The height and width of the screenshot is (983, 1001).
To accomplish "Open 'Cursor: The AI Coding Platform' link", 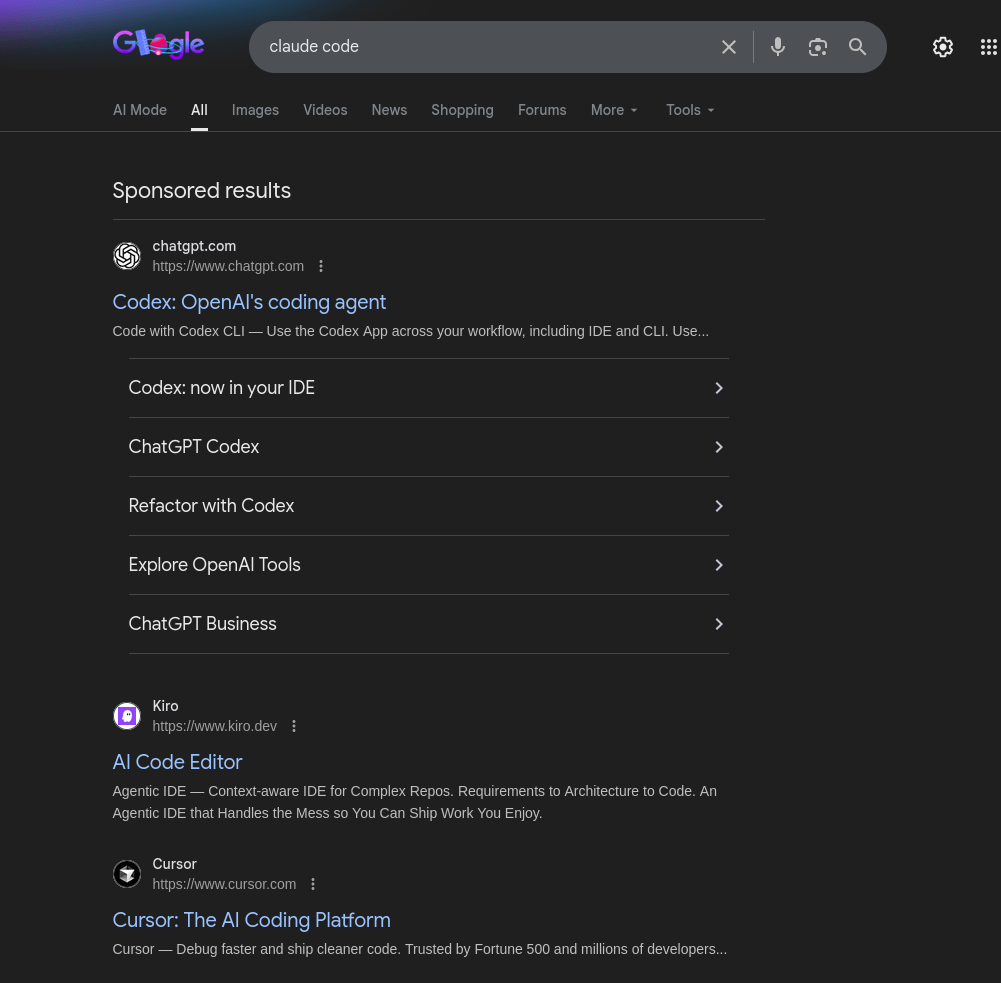I will point(251,920).
